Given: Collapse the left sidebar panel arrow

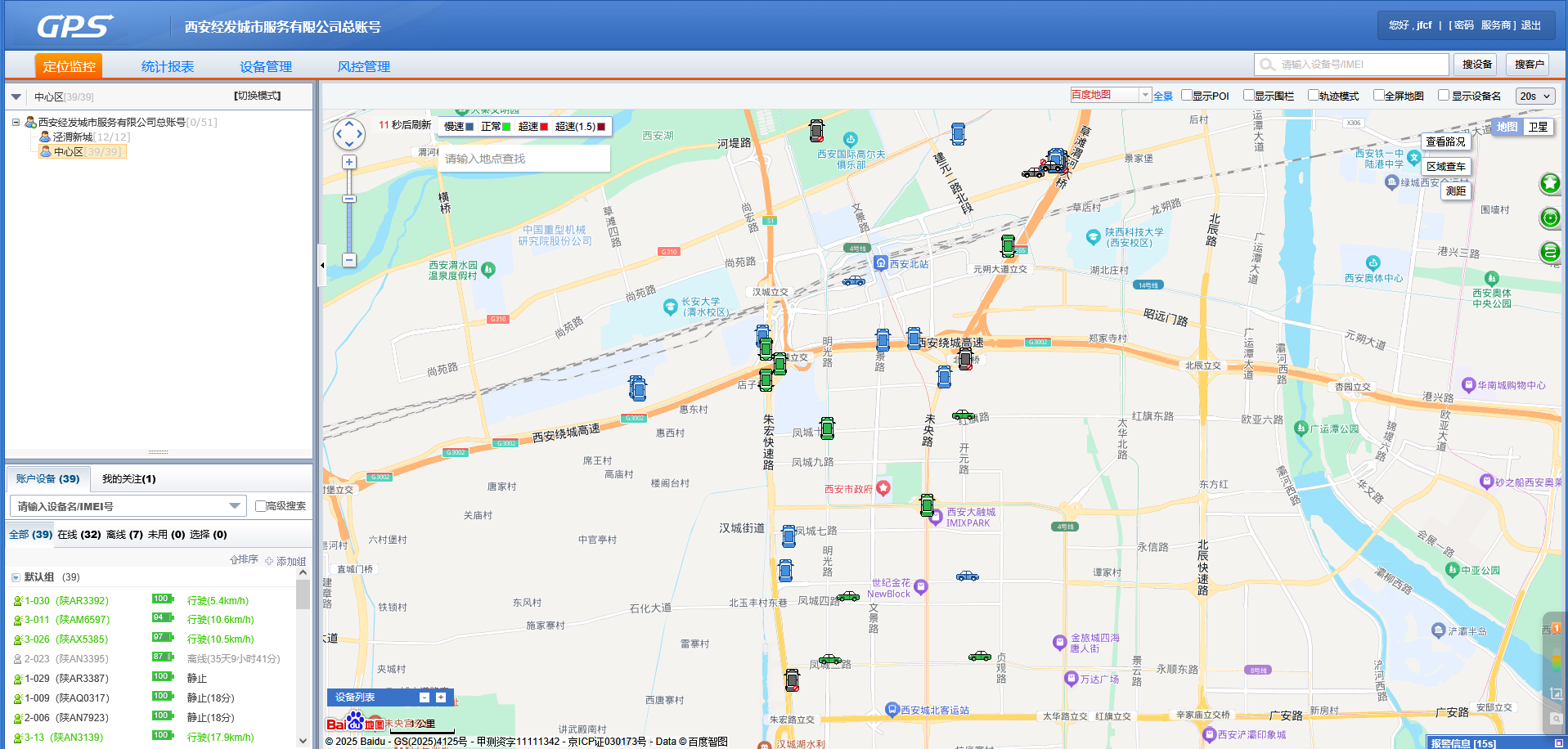Looking at the screenshot, I should [x=322, y=265].
